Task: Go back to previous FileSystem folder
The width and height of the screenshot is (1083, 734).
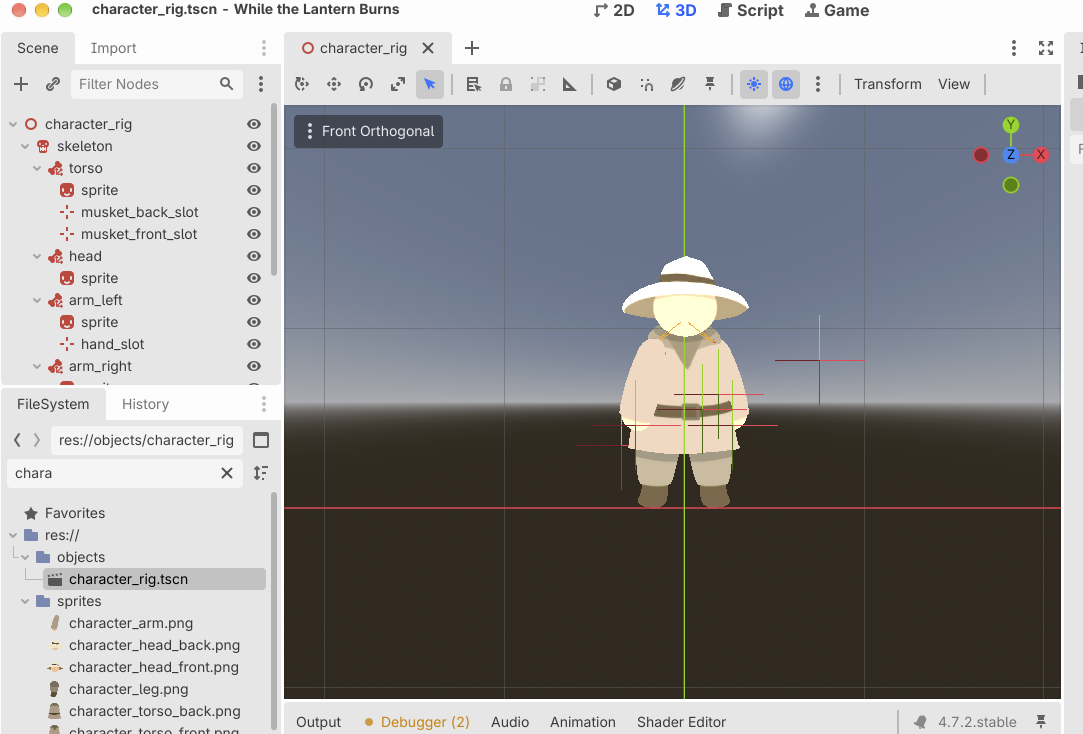Action: [x=18, y=440]
